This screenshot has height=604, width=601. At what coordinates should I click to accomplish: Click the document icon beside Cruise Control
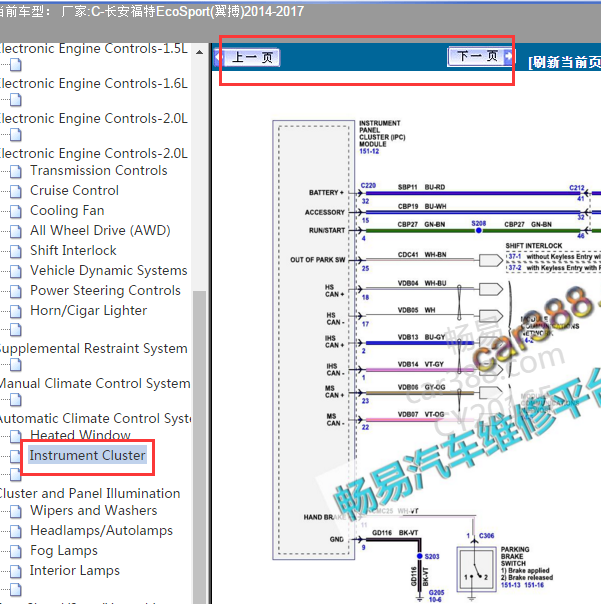16,191
